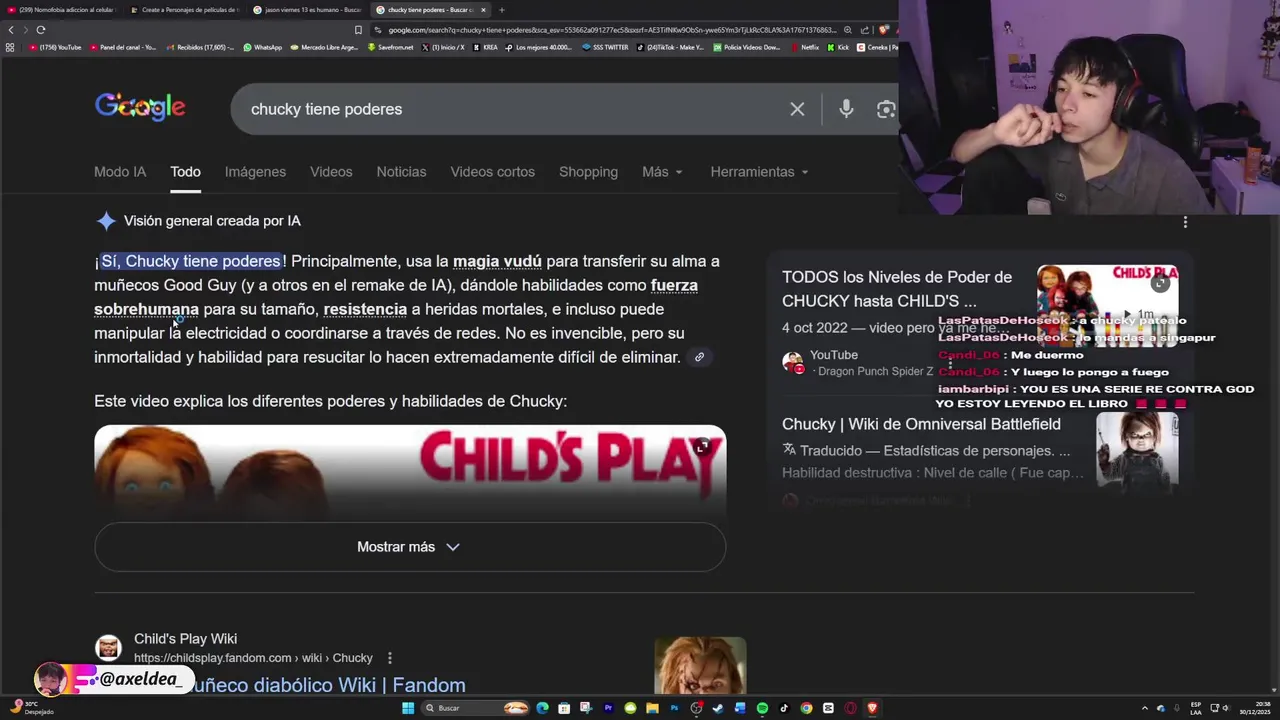Viewport: 1280px width, 720px height.
Task: Open Premiere Pro from the taskbar
Action: (x=608, y=708)
